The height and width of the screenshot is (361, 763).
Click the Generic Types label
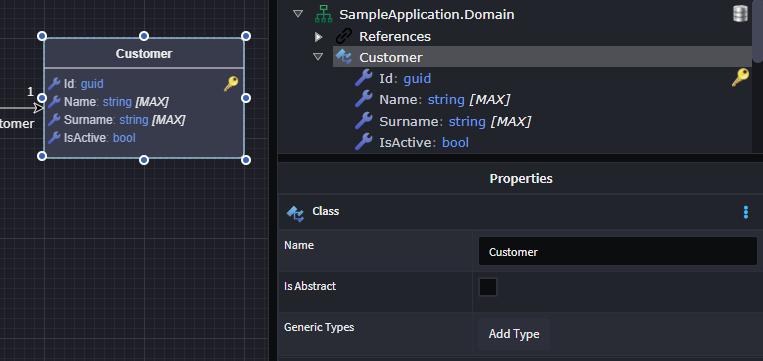[x=319, y=327]
